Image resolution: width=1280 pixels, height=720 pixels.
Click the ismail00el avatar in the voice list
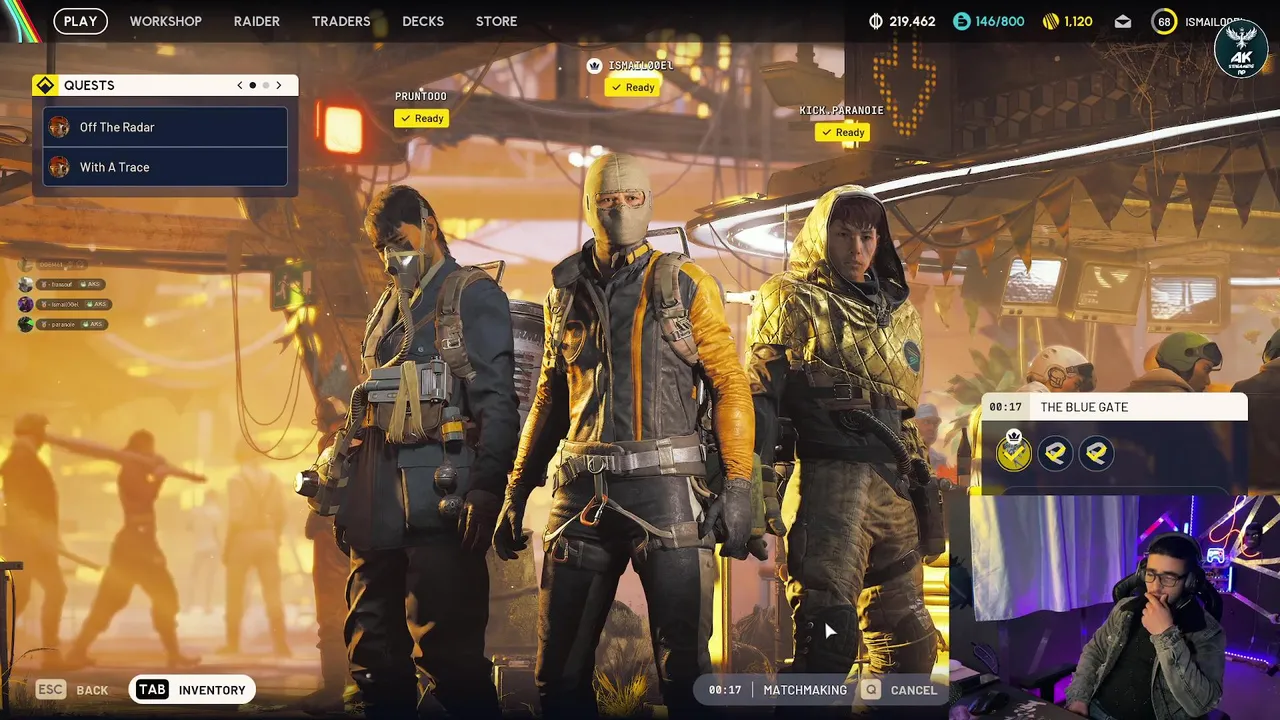coord(26,304)
